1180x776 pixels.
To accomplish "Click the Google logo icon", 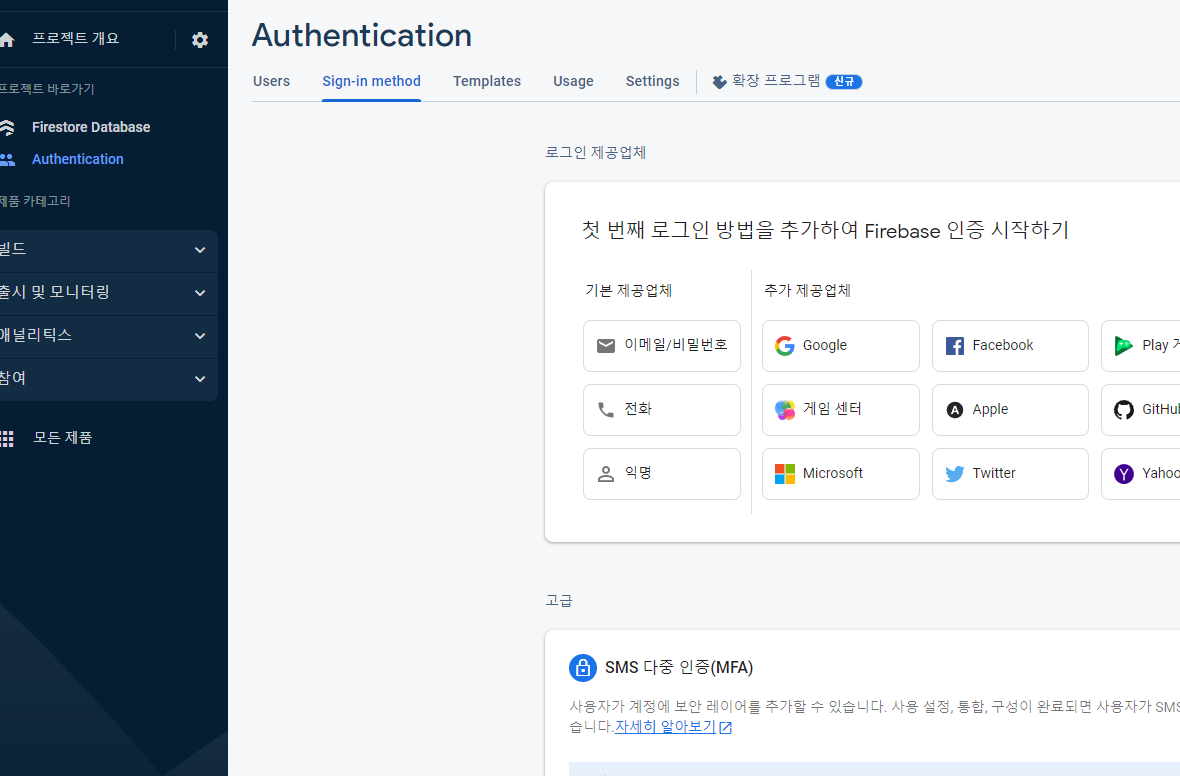I will pyautogui.click(x=785, y=345).
